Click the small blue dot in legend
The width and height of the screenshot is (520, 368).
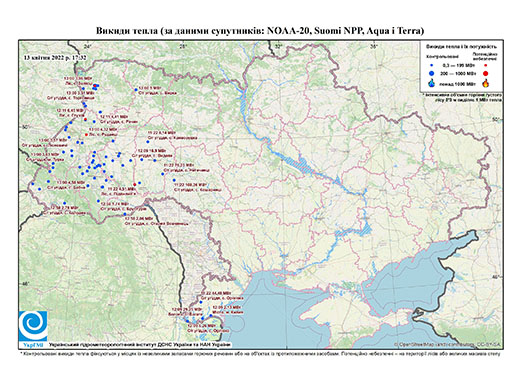click(x=431, y=65)
